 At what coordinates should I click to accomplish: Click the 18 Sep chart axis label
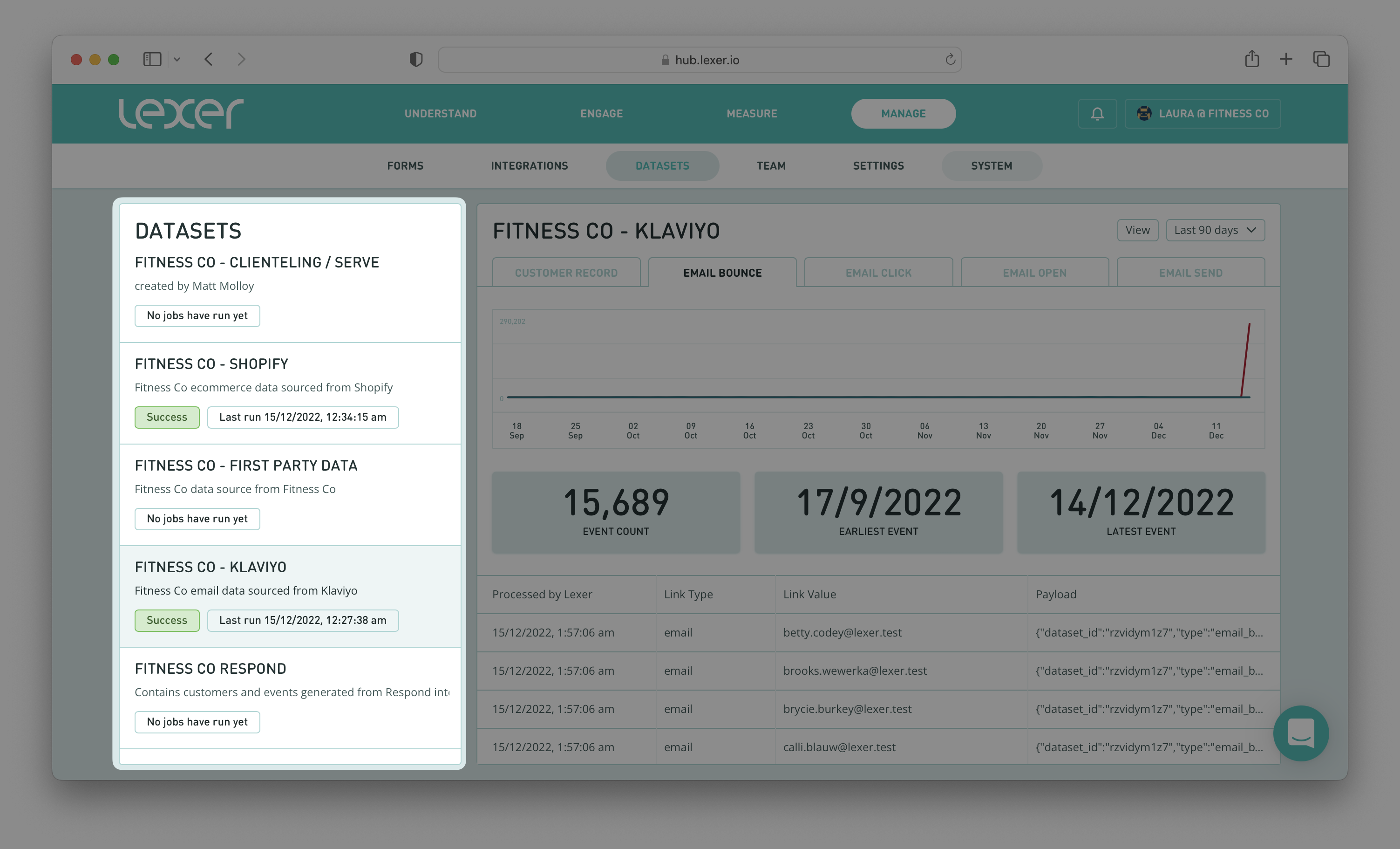pyautogui.click(x=517, y=431)
